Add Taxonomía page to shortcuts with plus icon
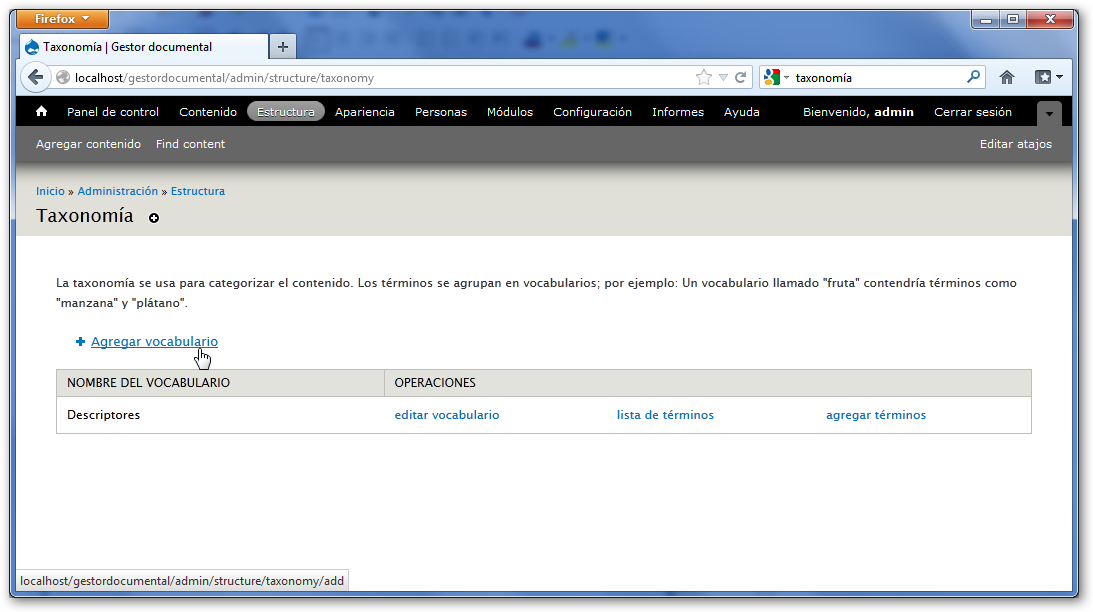 pyautogui.click(x=154, y=218)
